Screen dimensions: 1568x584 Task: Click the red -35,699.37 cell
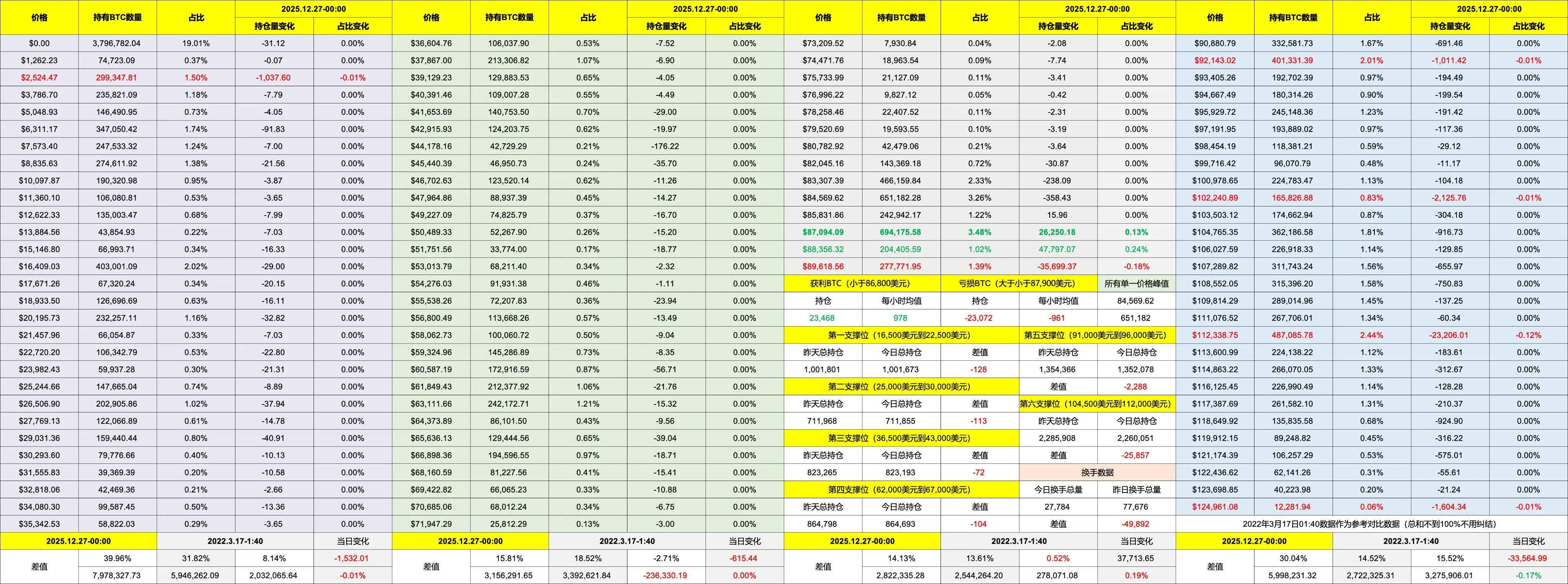point(1057,267)
